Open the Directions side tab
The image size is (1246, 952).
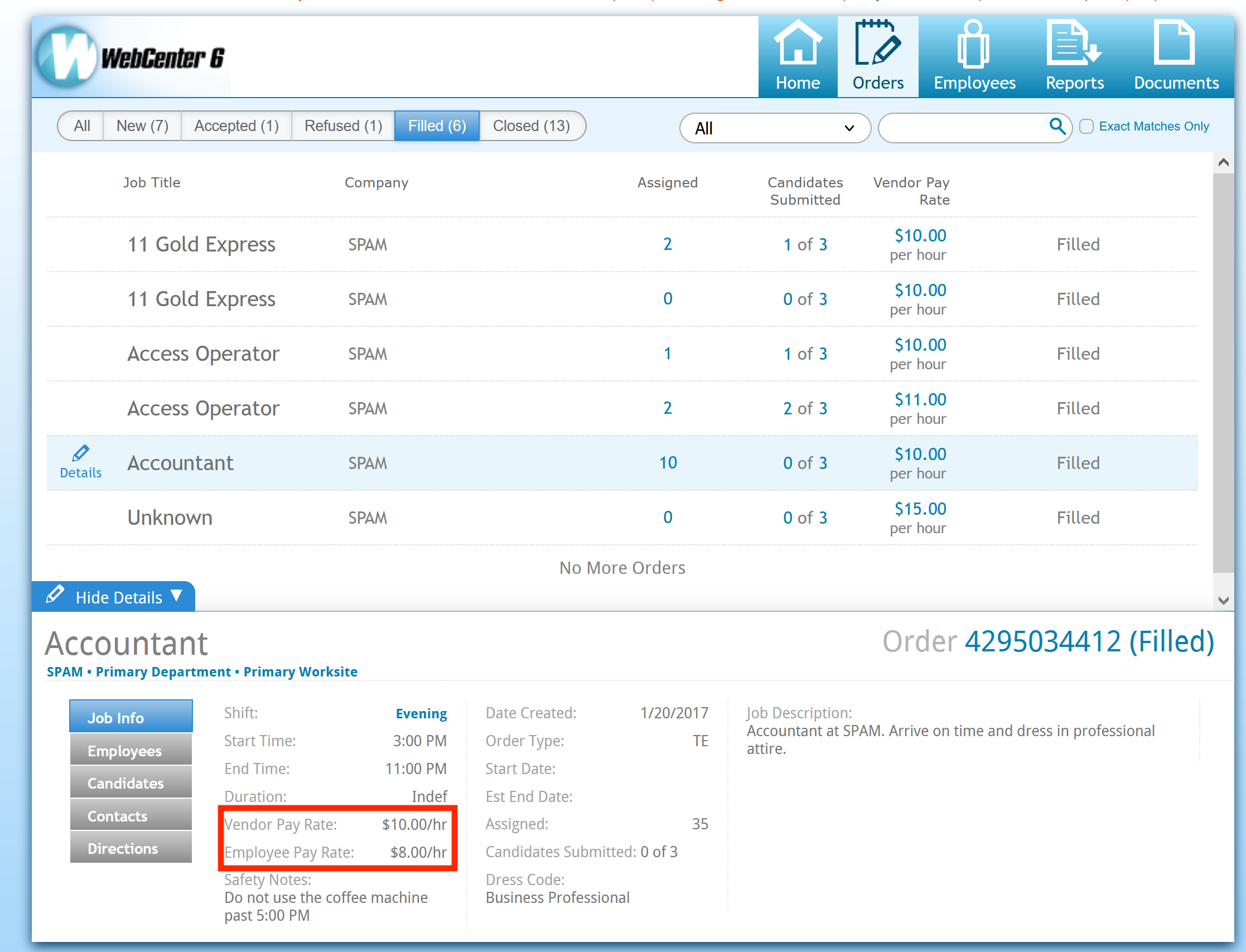(131, 848)
